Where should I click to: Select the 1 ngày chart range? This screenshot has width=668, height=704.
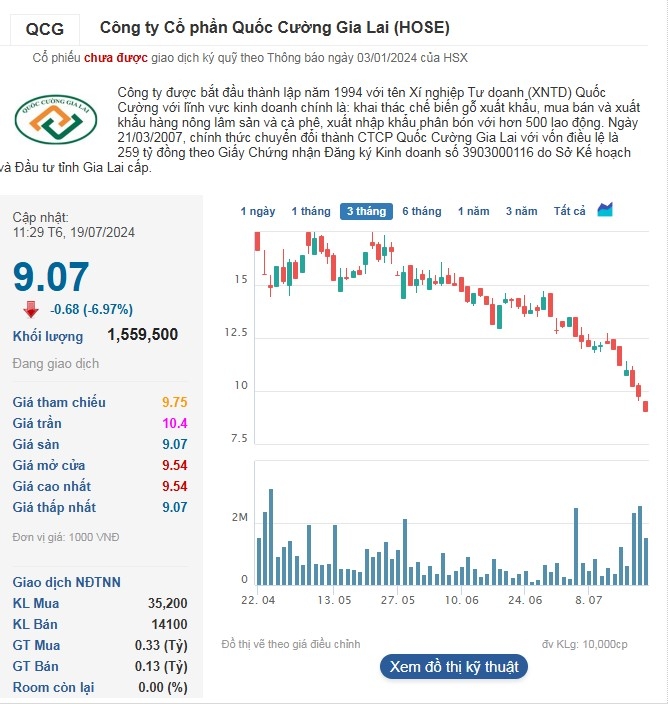tap(258, 211)
